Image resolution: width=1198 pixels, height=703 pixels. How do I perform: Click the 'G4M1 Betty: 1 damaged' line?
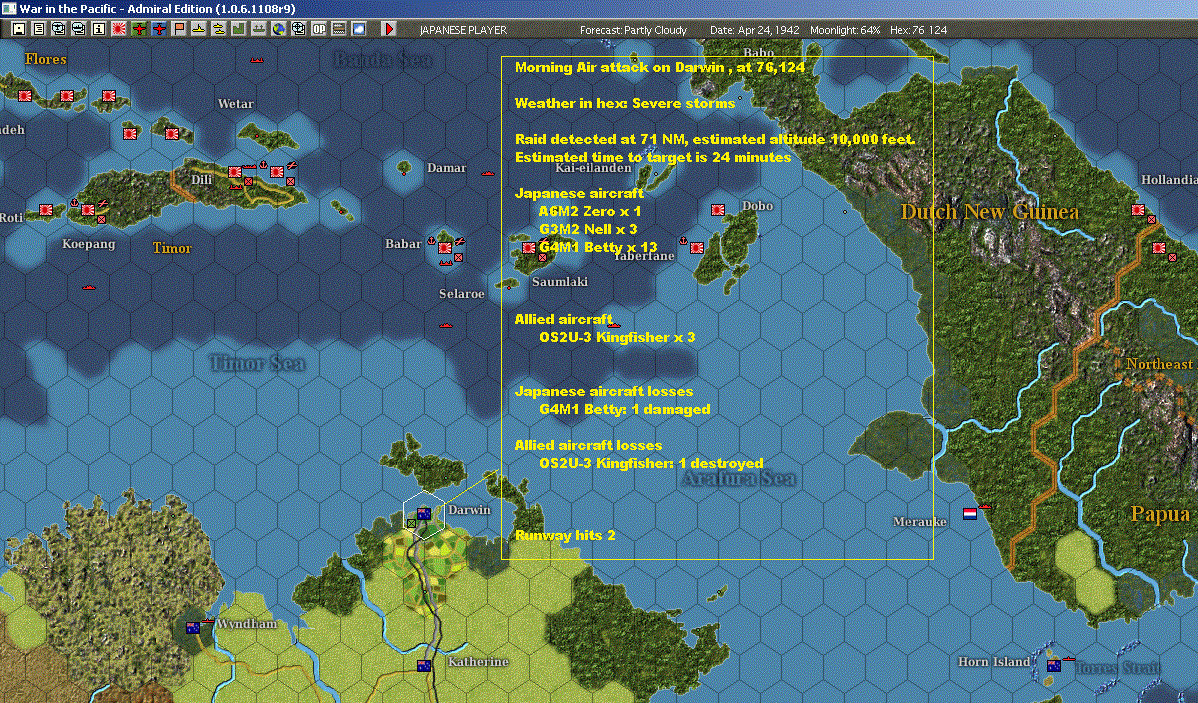625,409
